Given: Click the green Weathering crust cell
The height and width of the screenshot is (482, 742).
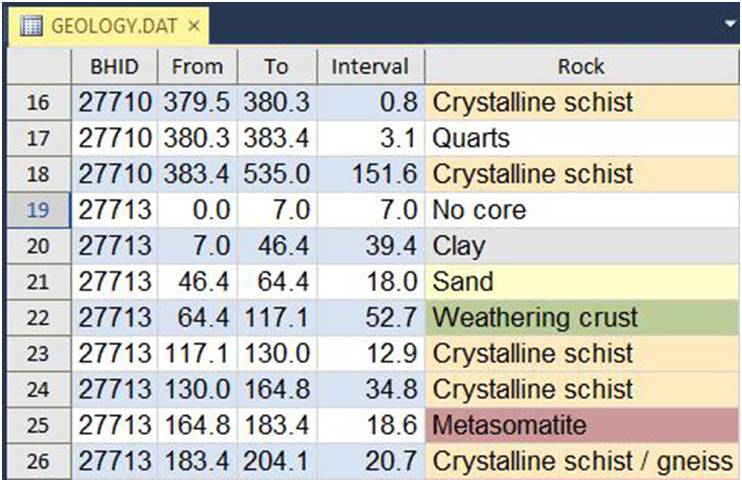Looking at the screenshot, I should pos(582,317).
